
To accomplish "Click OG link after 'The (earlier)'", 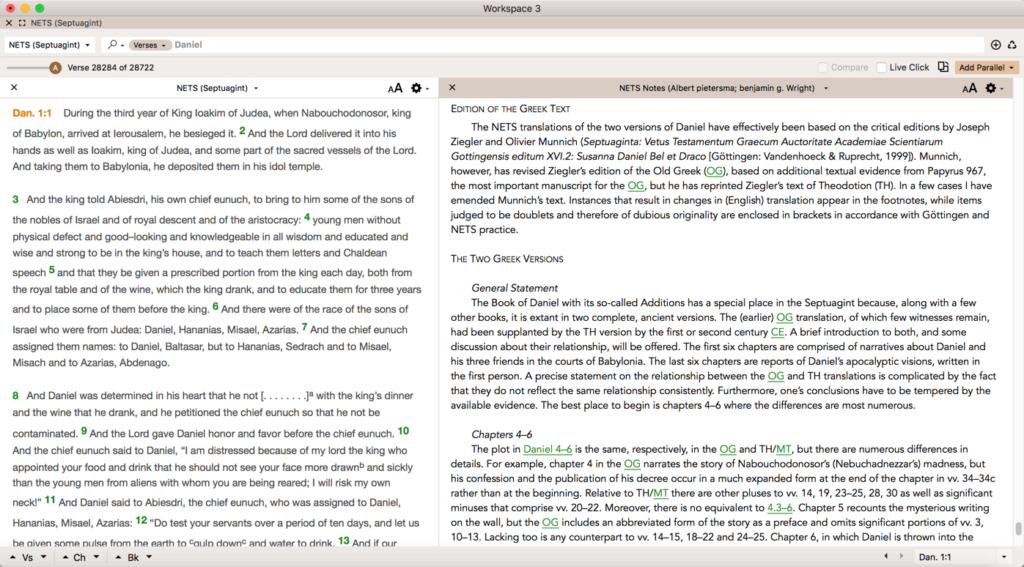I will (x=784, y=317).
